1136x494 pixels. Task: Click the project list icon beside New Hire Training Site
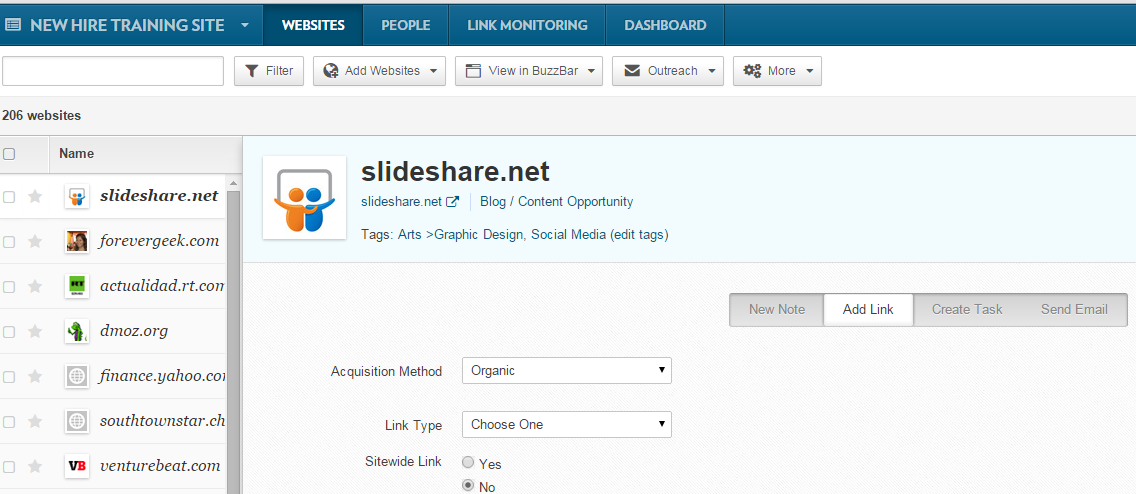click(x=12, y=25)
